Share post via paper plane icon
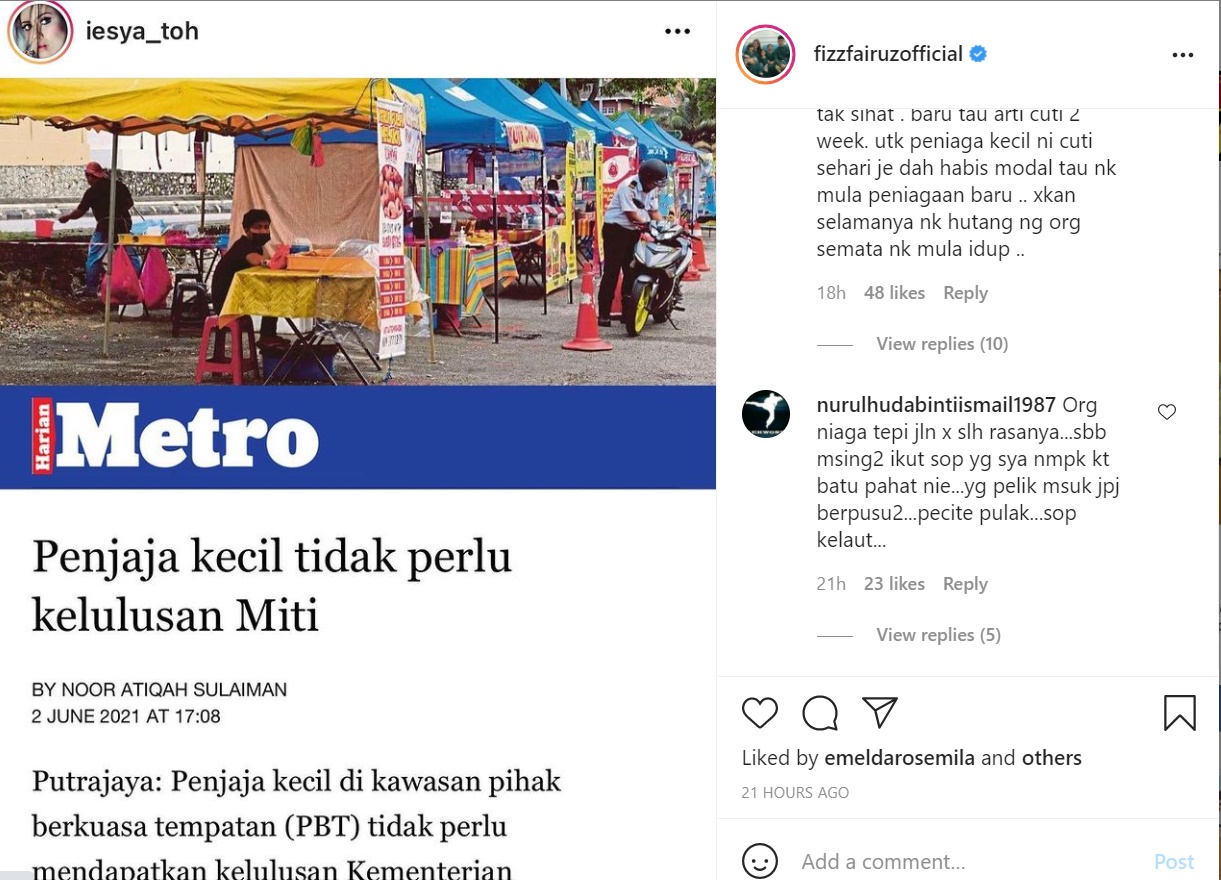This screenshot has height=880, width=1221. click(880, 712)
